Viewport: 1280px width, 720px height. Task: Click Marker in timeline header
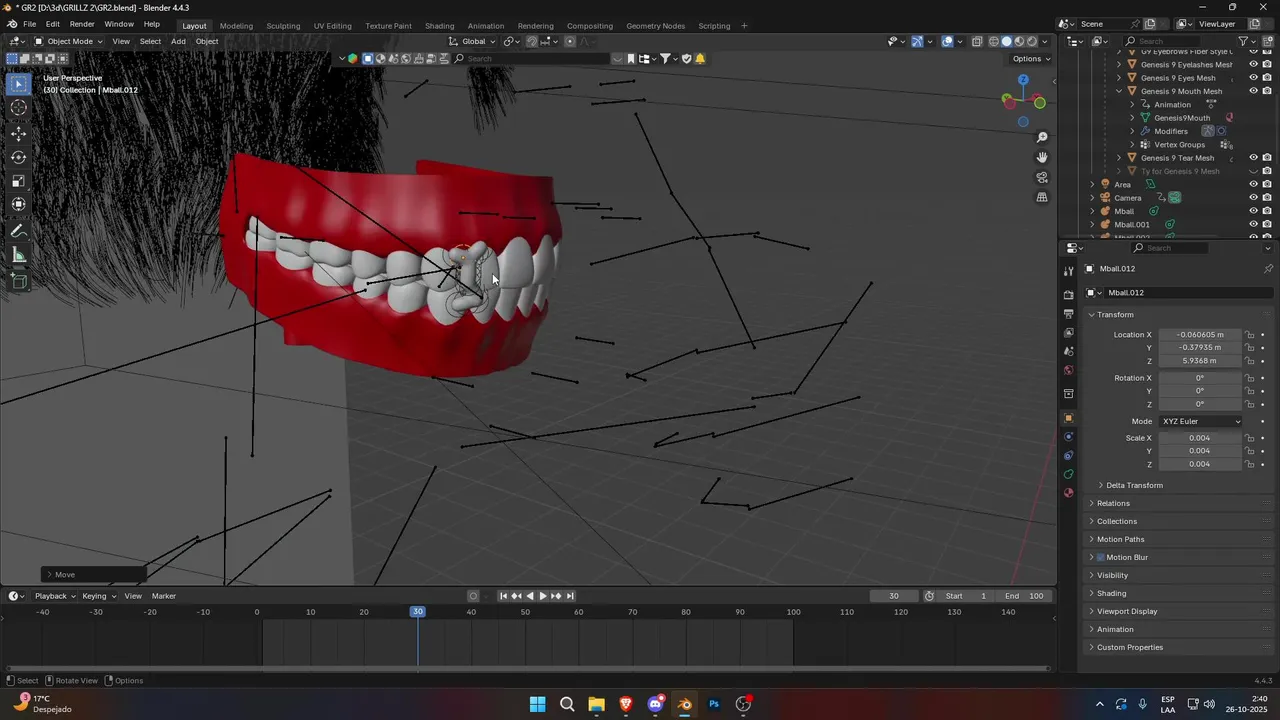(164, 596)
